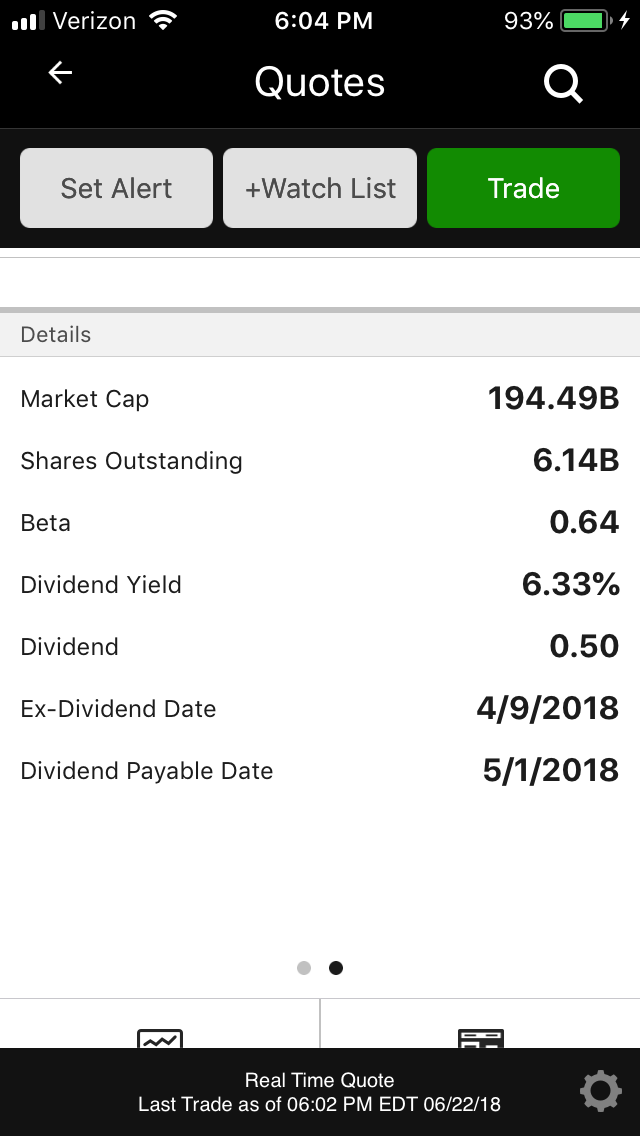The height and width of the screenshot is (1136, 640).
Task: Open the search magnifier icon
Action: pos(563,84)
